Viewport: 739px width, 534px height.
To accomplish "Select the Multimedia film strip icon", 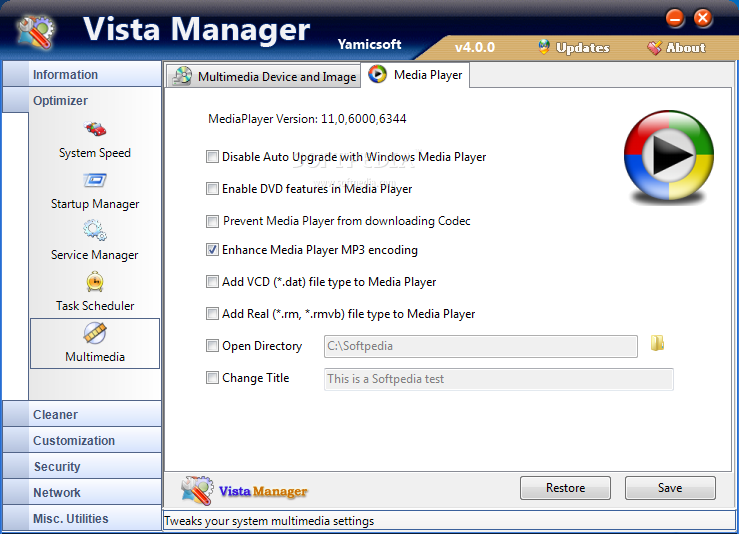I will 95,333.
